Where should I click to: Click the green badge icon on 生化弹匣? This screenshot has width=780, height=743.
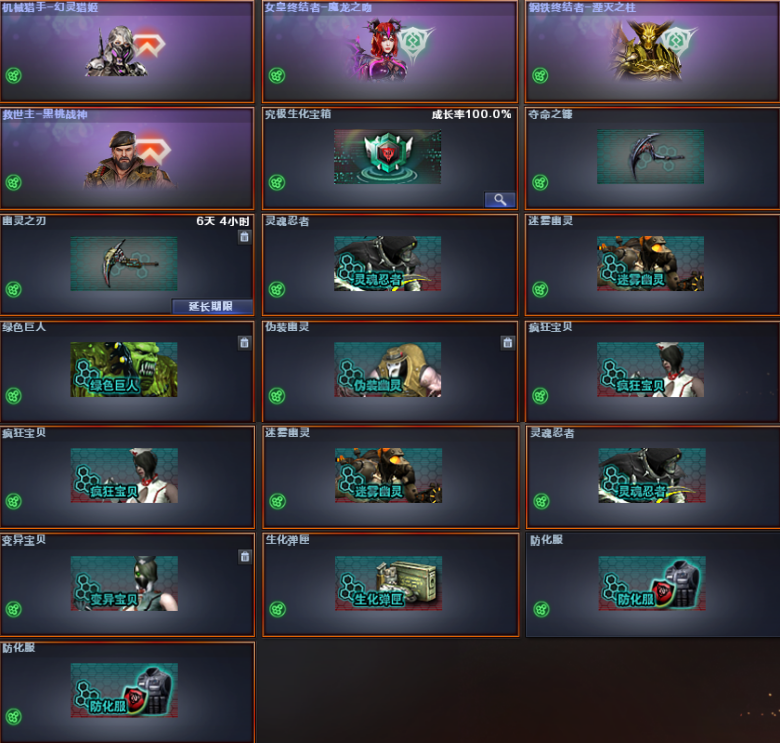[x=278, y=609]
